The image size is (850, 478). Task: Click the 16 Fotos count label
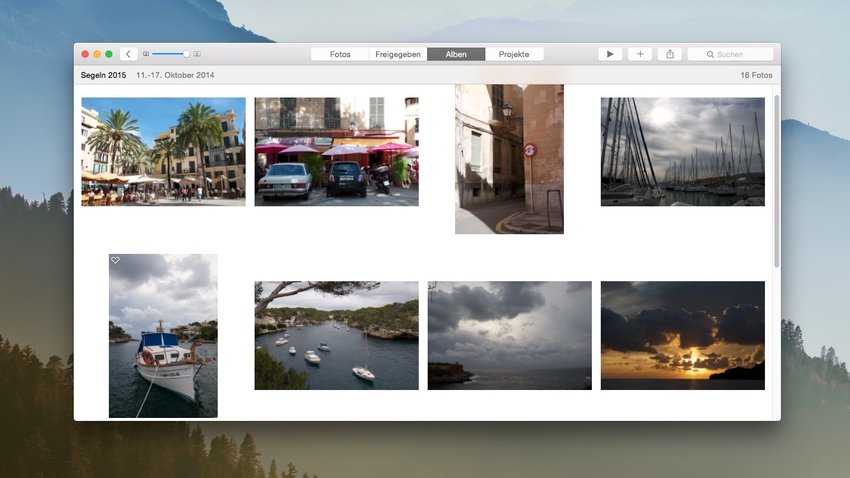[x=756, y=75]
